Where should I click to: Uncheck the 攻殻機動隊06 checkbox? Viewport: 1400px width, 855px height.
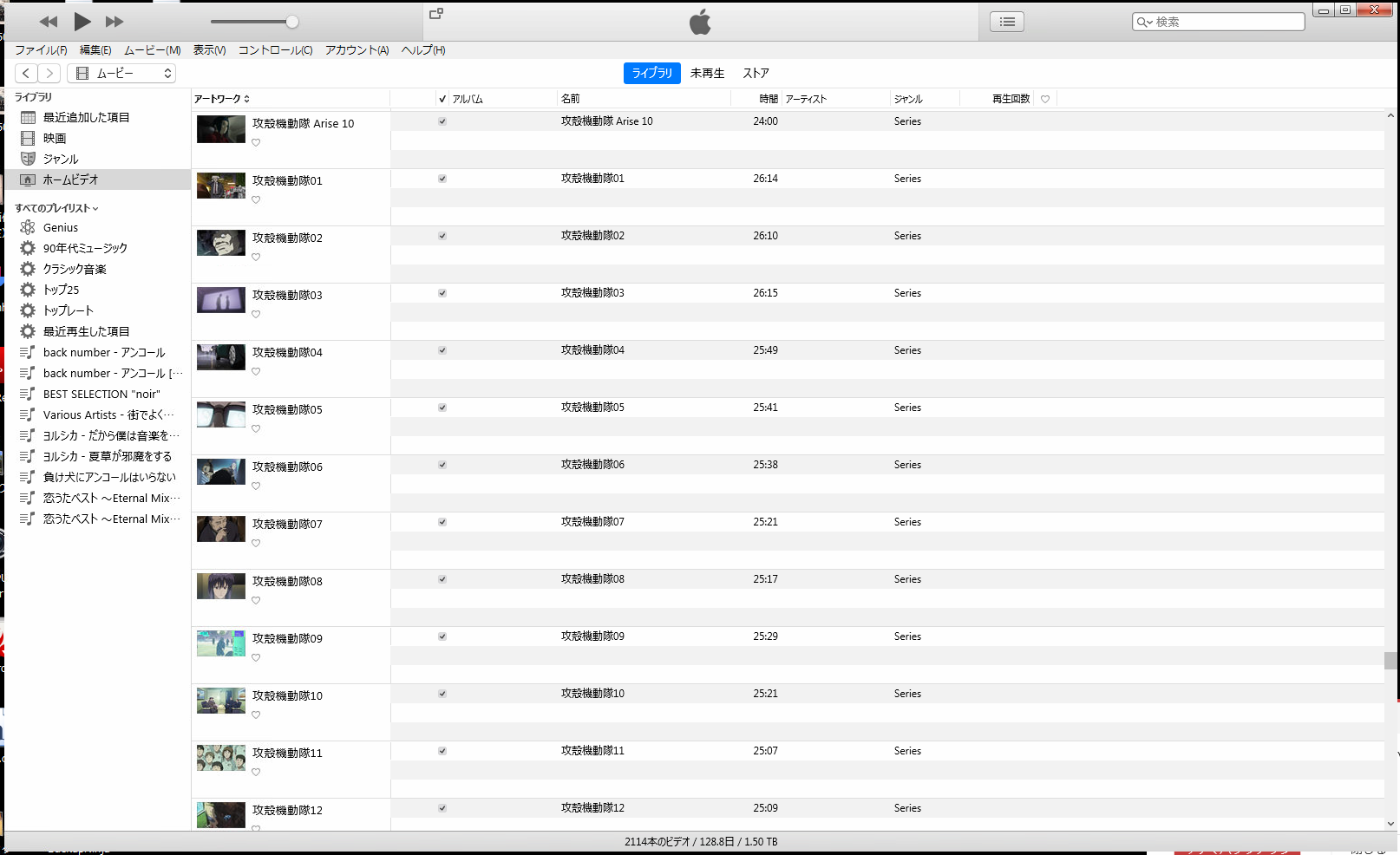tap(442, 465)
